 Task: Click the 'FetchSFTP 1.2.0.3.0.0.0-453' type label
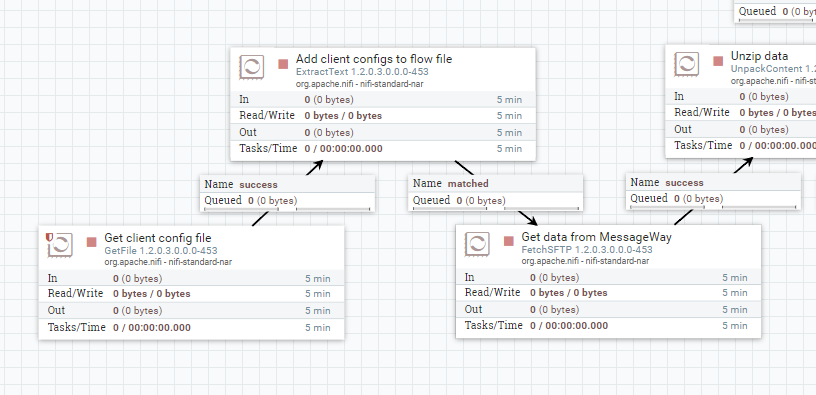pos(587,250)
